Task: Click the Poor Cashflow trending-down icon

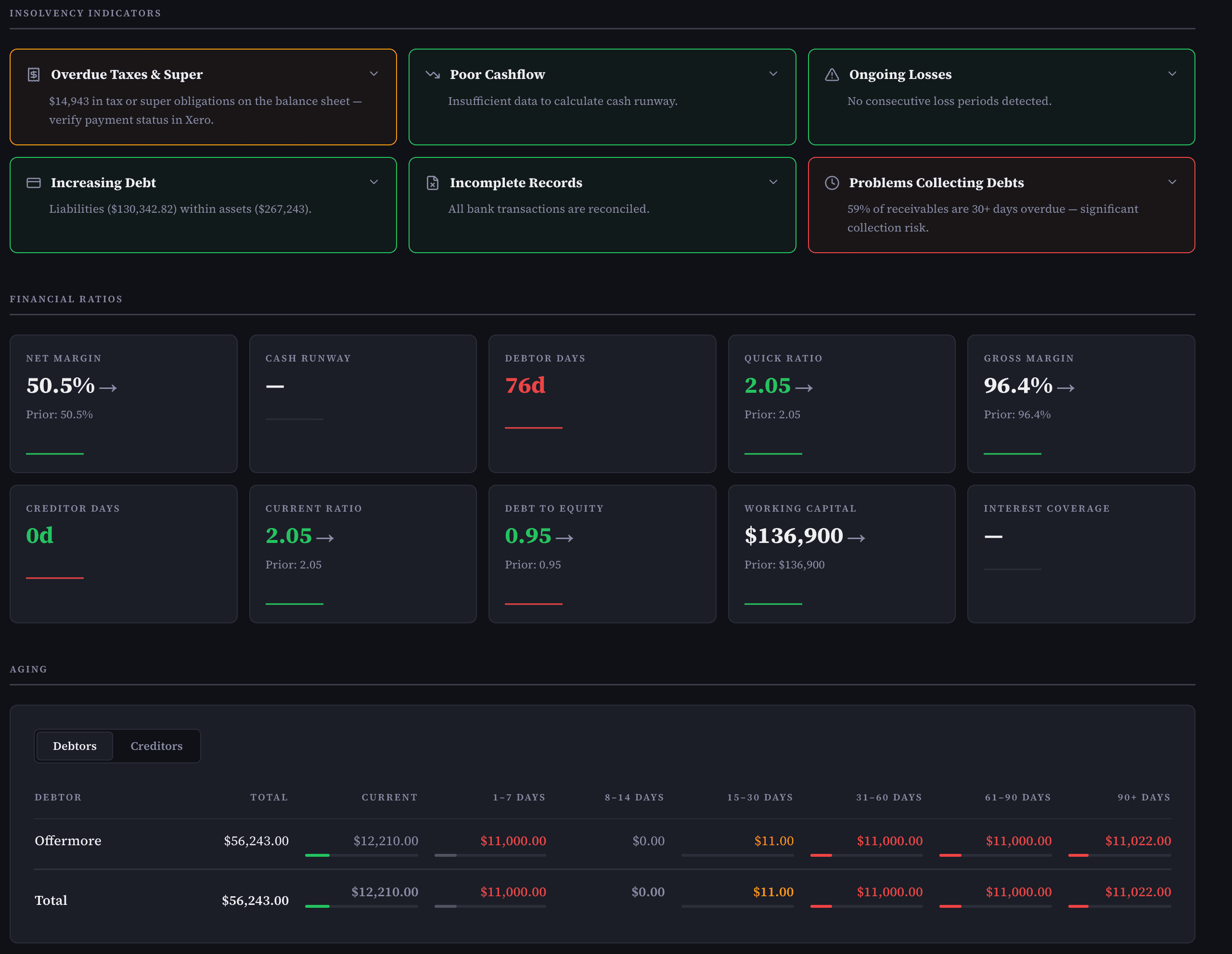Action: click(x=433, y=75)
